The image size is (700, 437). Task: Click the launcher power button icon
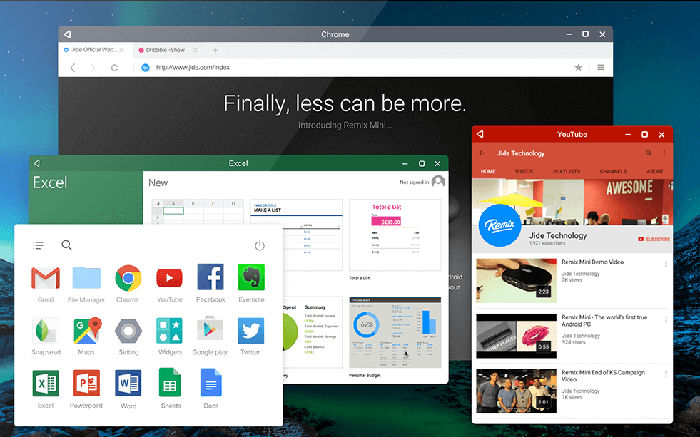click(259, 246)
